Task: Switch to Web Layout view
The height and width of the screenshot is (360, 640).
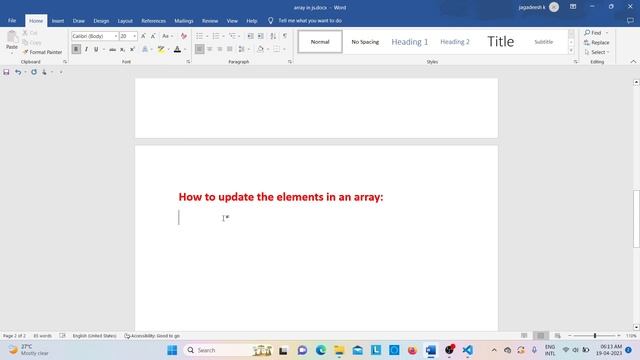Action: point(557,336)
